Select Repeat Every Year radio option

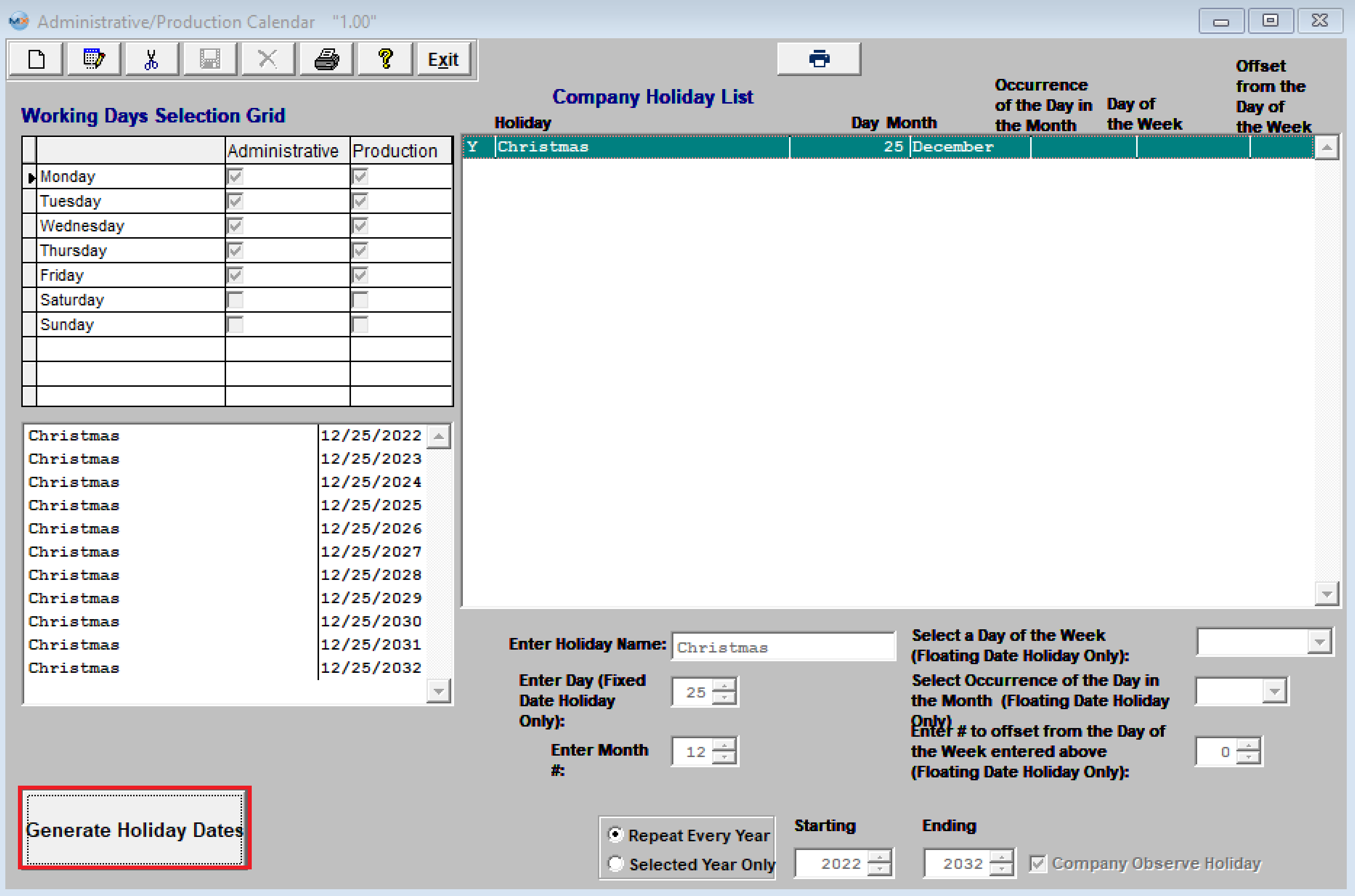tap(615, 835)
